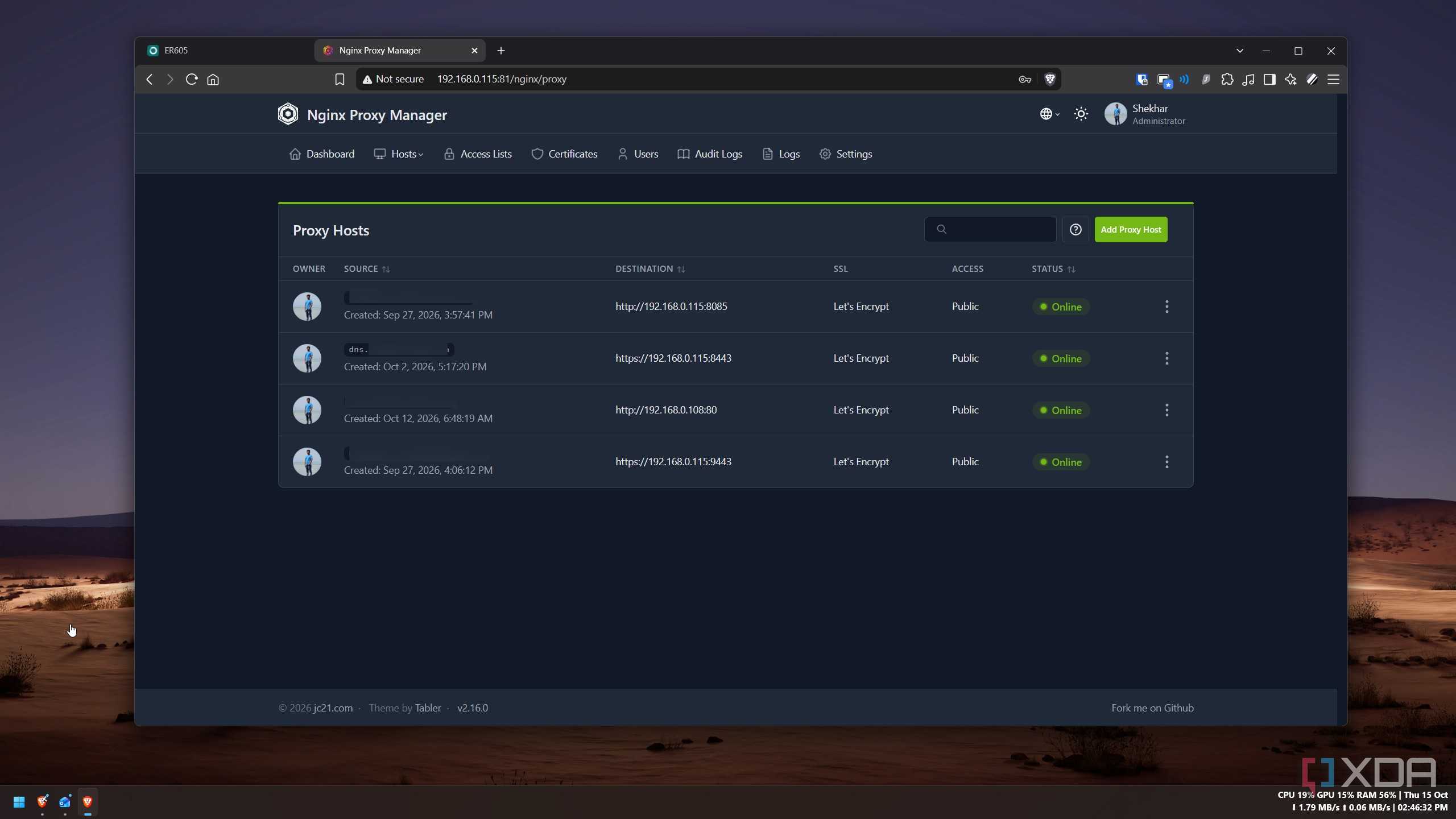
Task: Sort by the Status column
Action: click(1053, 269)
